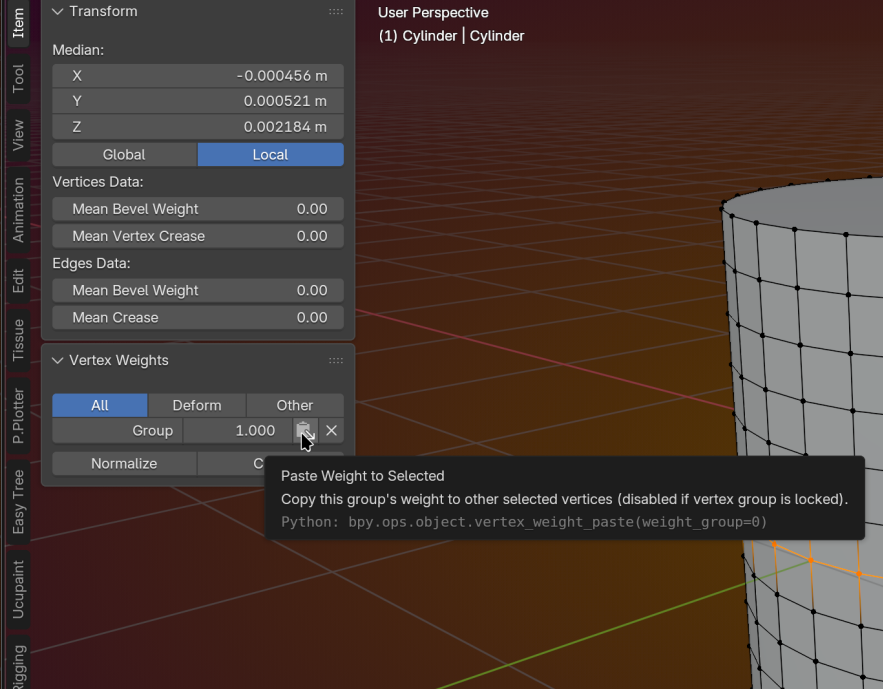
Task: Click the Mean Vertex Crease field
Action: click(198, 236)
